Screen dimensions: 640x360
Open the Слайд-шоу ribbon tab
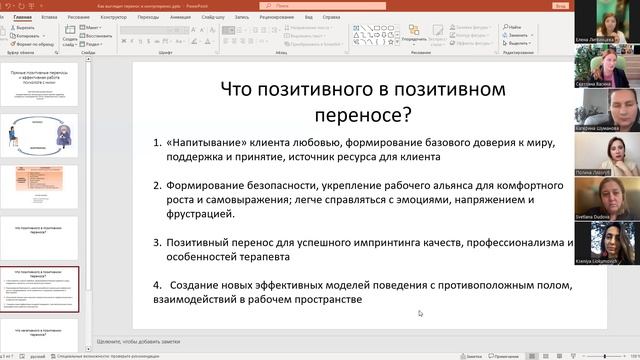click(x=213, y=17)
